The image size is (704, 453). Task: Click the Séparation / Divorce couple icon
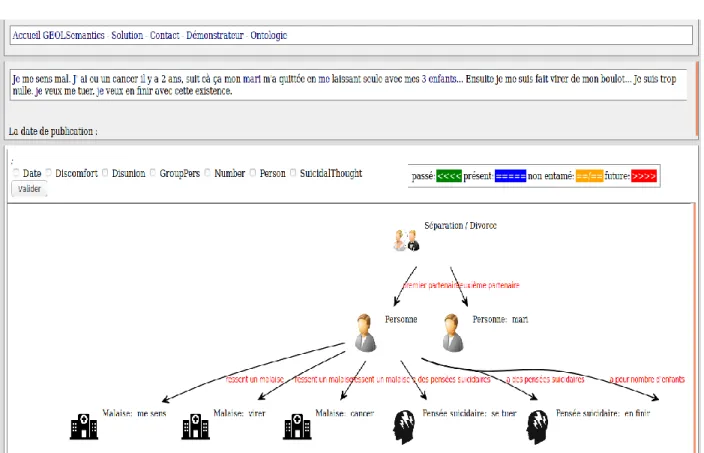click(406, 240)
